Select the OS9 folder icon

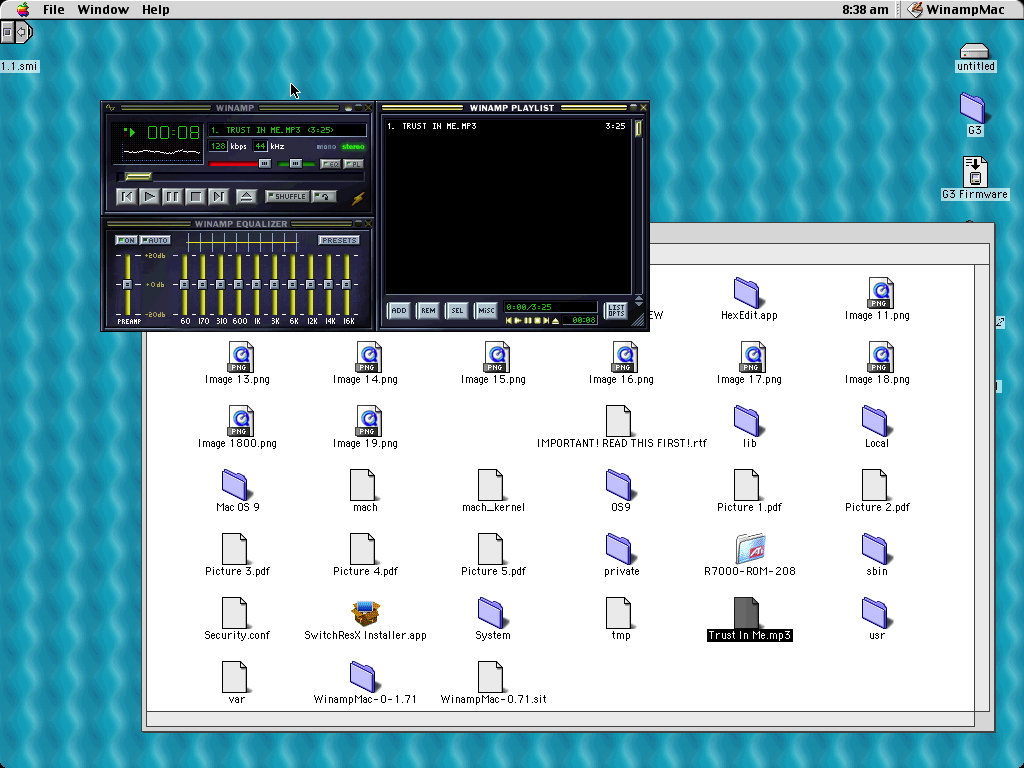click(620, 490)
